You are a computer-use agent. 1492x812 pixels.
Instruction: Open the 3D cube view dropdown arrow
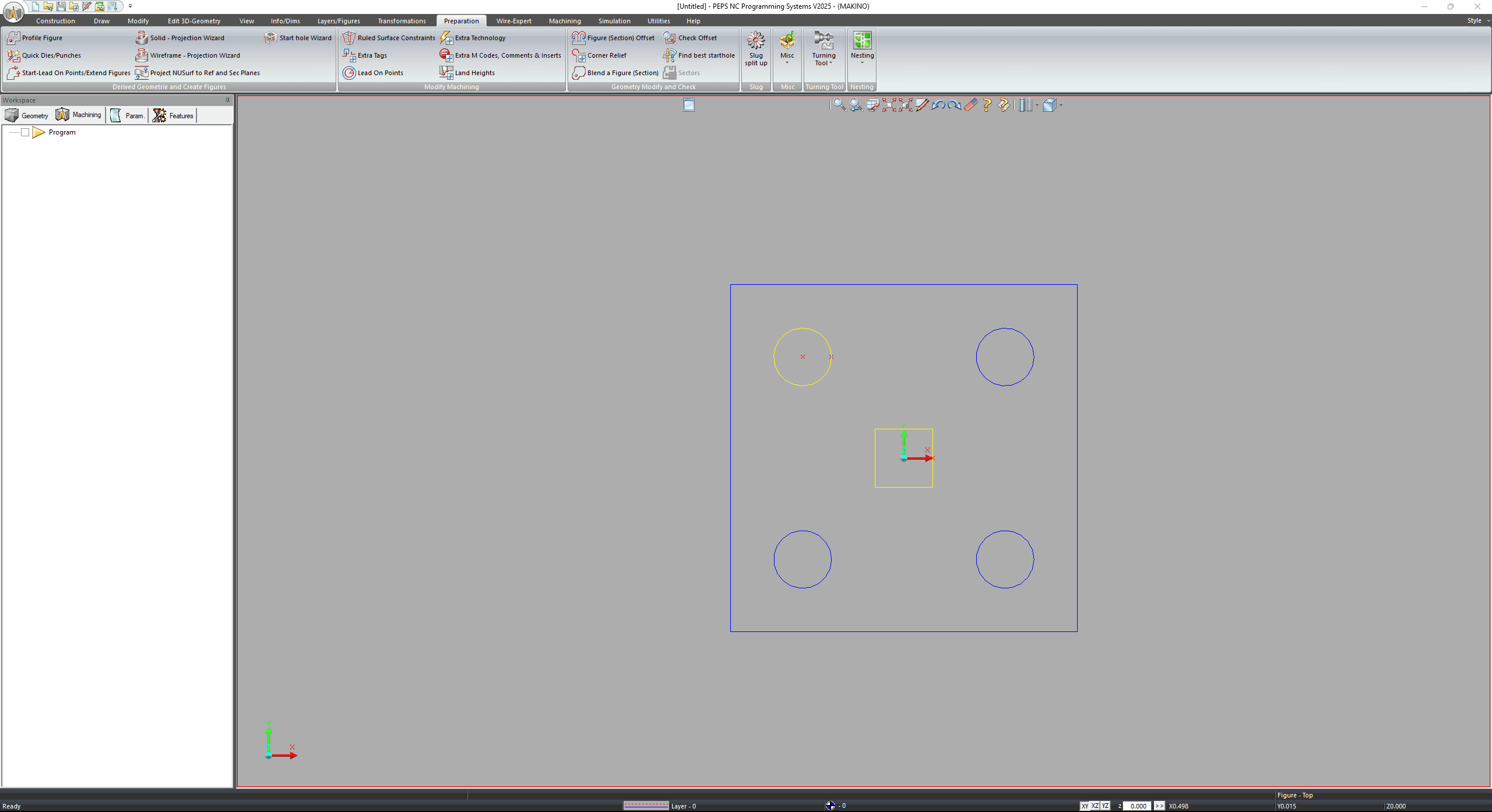point(1061,105)
